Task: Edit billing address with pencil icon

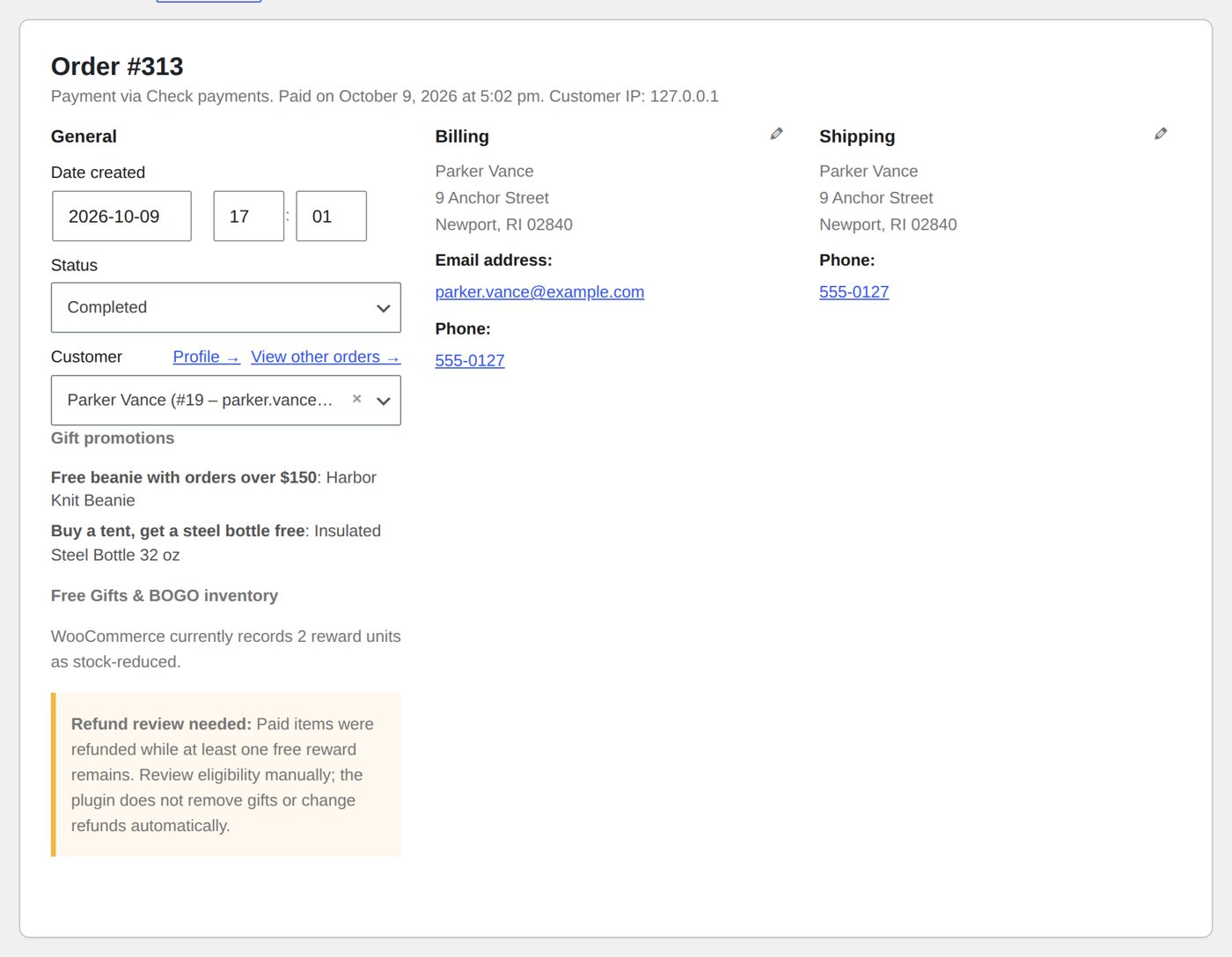Action: pos(776,134)
